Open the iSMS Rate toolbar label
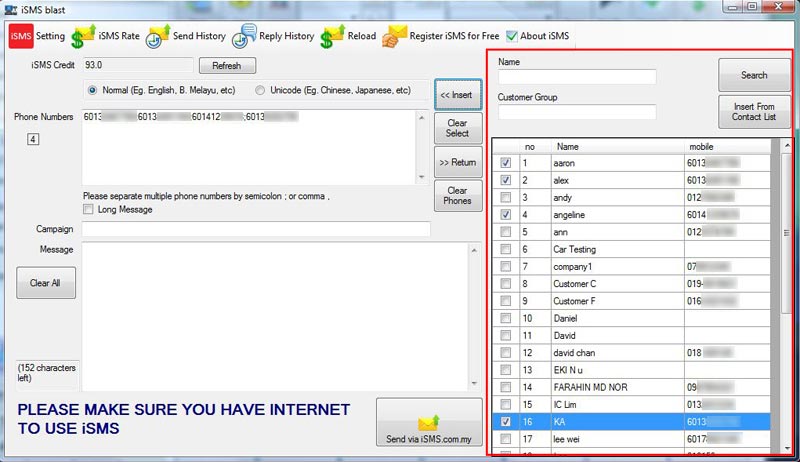The width and height of the screenshot is (800, 462). click(x=119, y=36)
